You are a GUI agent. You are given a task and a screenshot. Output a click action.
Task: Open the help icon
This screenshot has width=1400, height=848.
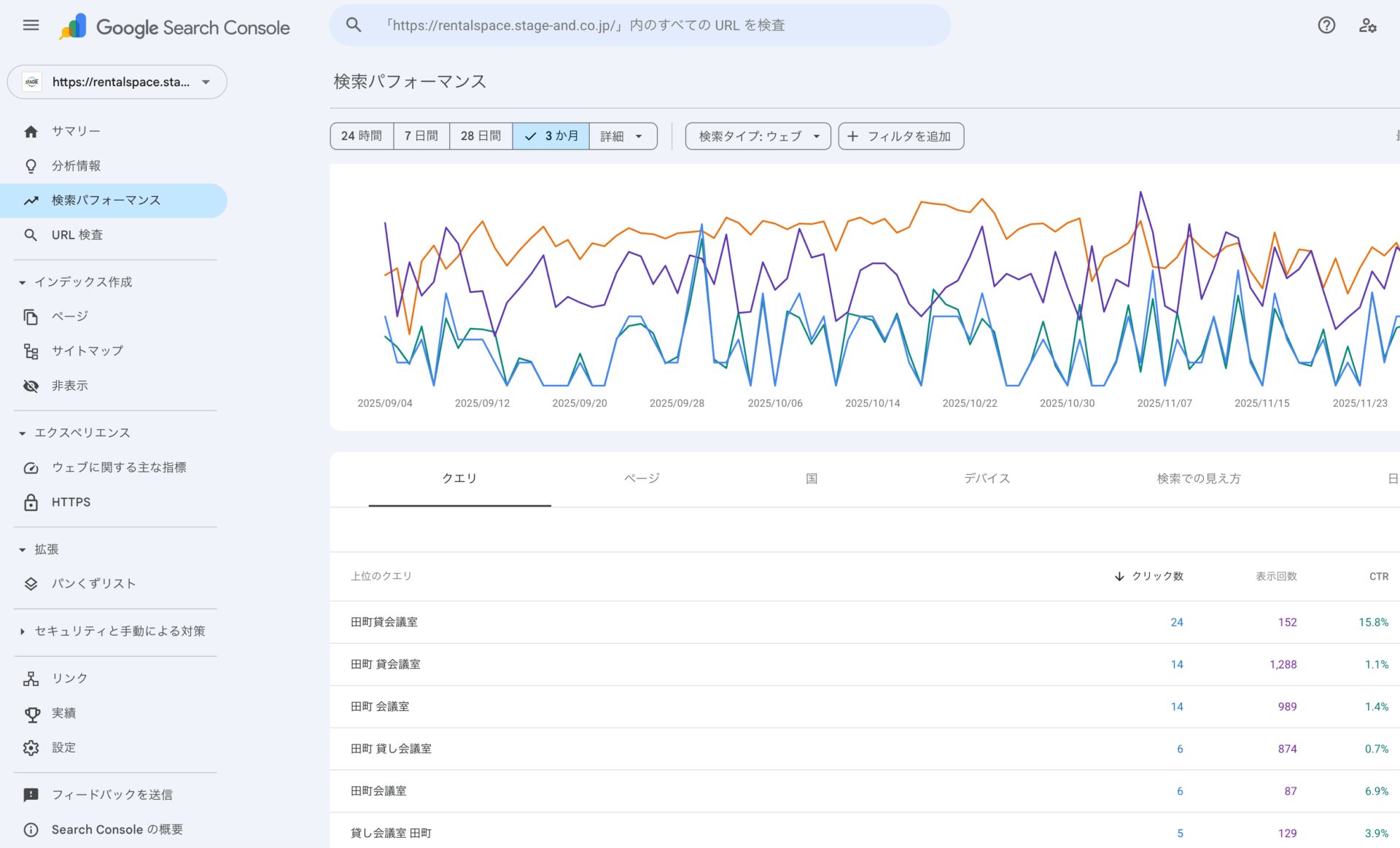click(1326, 25)
